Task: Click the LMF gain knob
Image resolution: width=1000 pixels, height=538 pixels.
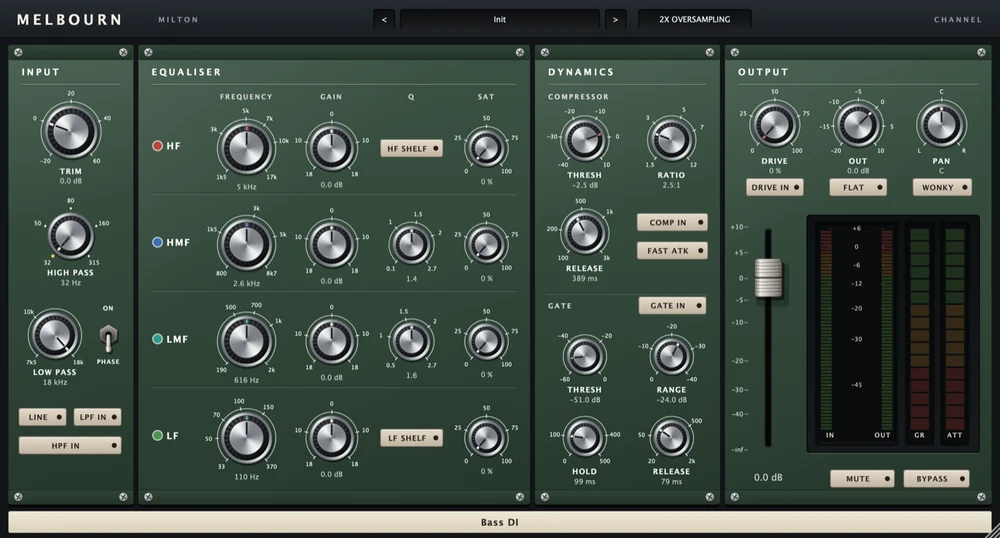Action: (x=331, y=340)
